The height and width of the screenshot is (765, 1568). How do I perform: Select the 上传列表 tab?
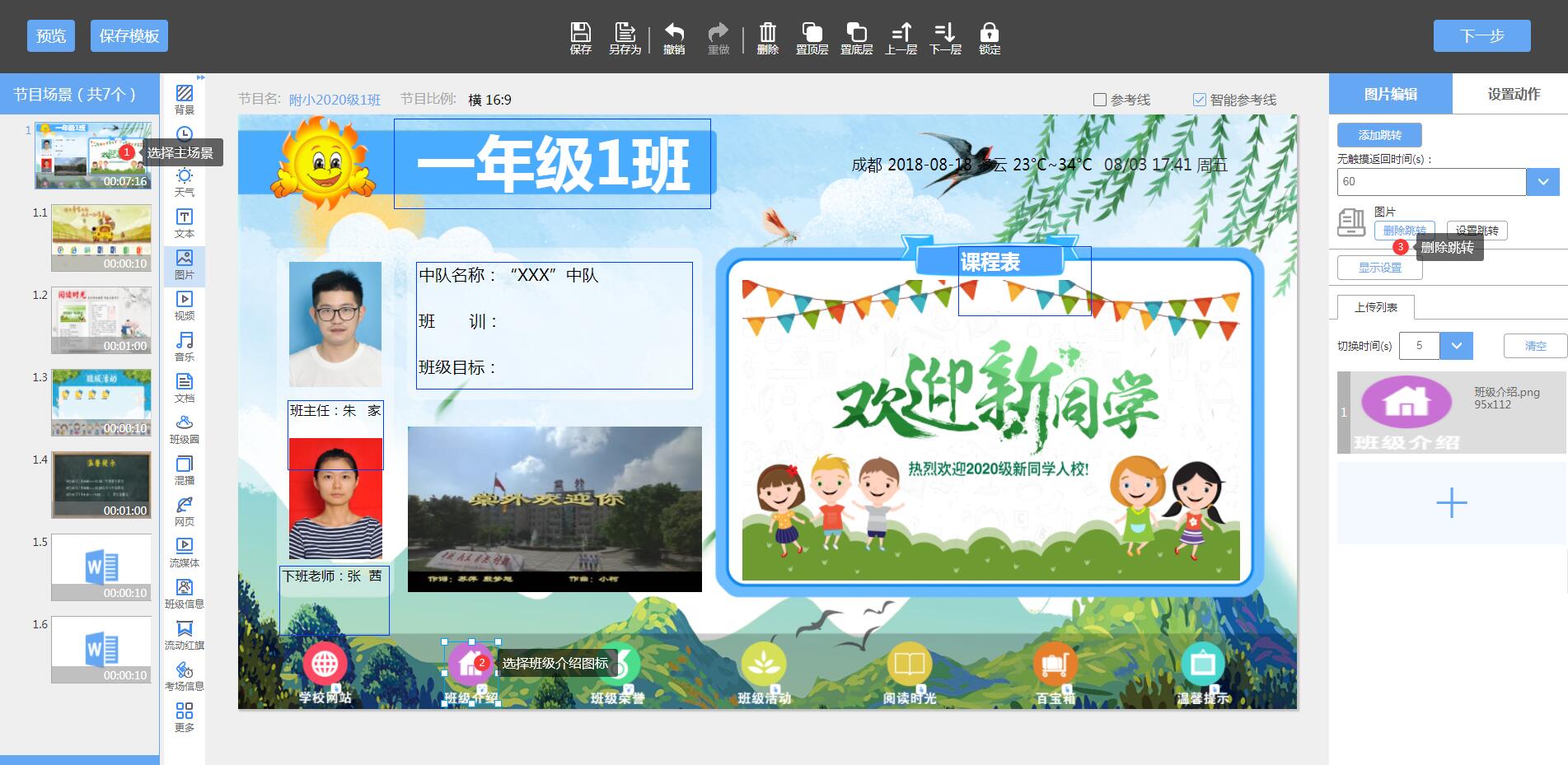pos(1375,307)
